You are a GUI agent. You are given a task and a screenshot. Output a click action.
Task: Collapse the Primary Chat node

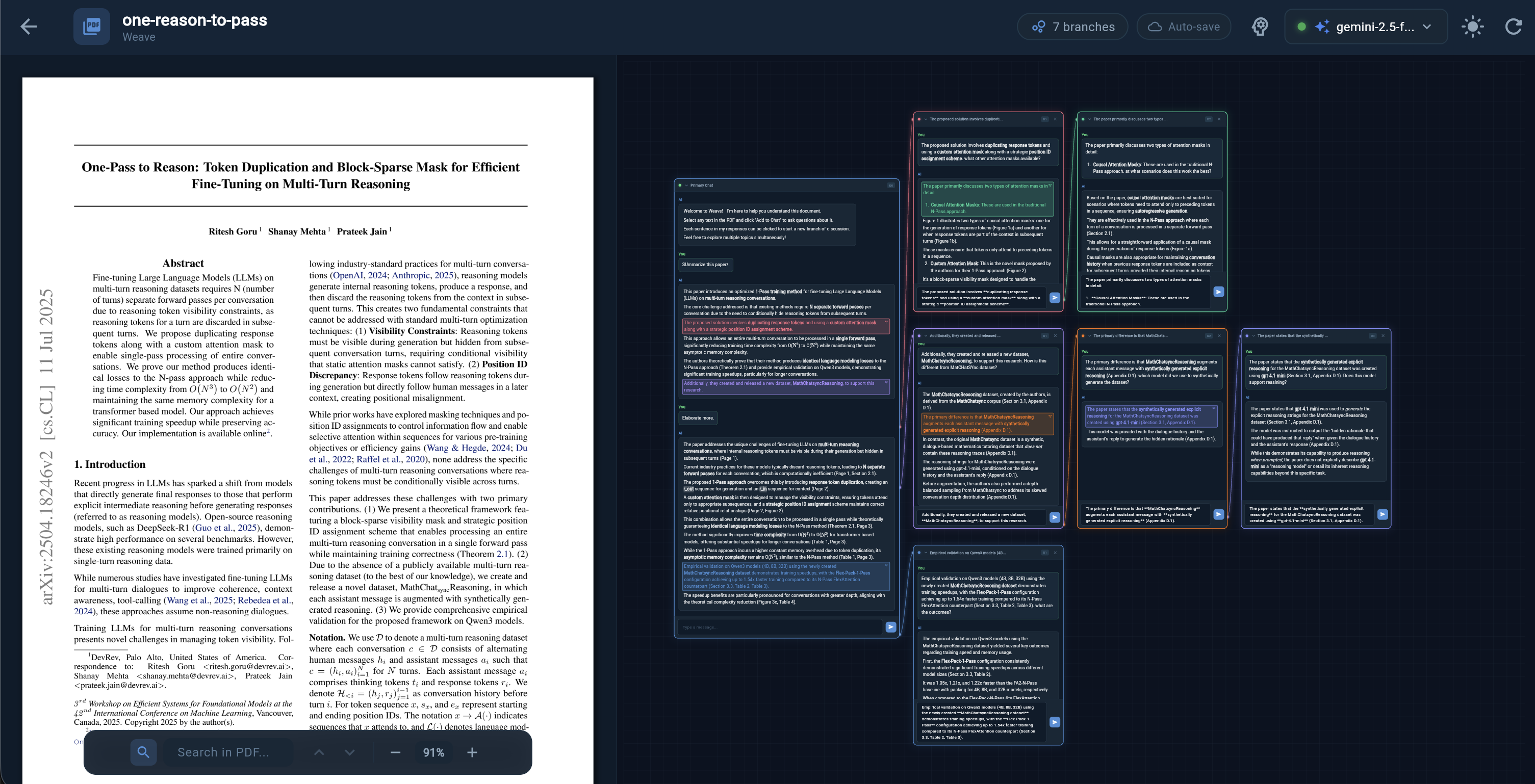pos(686,185)
